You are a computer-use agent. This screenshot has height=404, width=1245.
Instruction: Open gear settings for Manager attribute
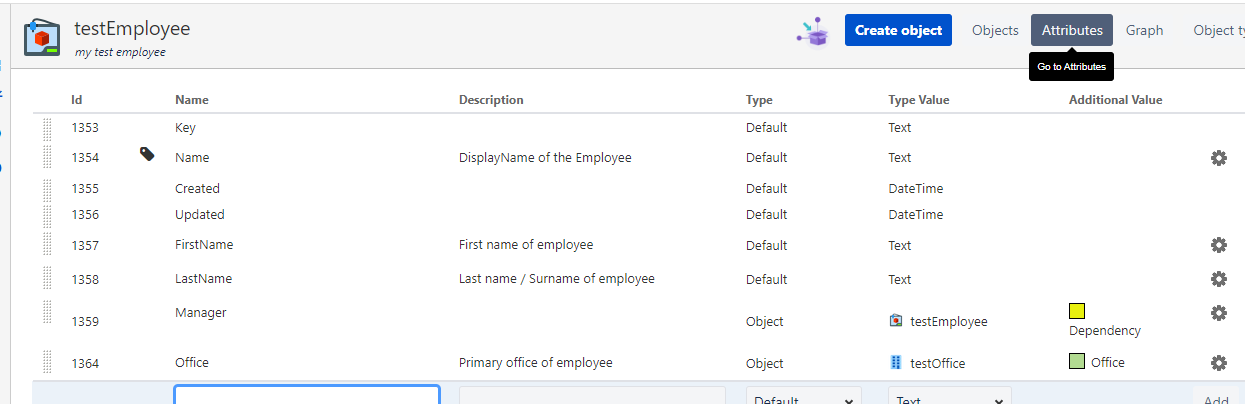pyautogui.click(x=1218, y=313)
